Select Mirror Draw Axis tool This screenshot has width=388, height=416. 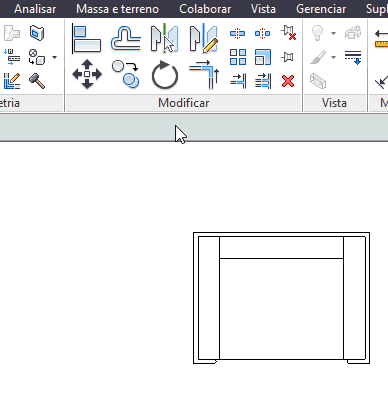click(x=204, y=39)
